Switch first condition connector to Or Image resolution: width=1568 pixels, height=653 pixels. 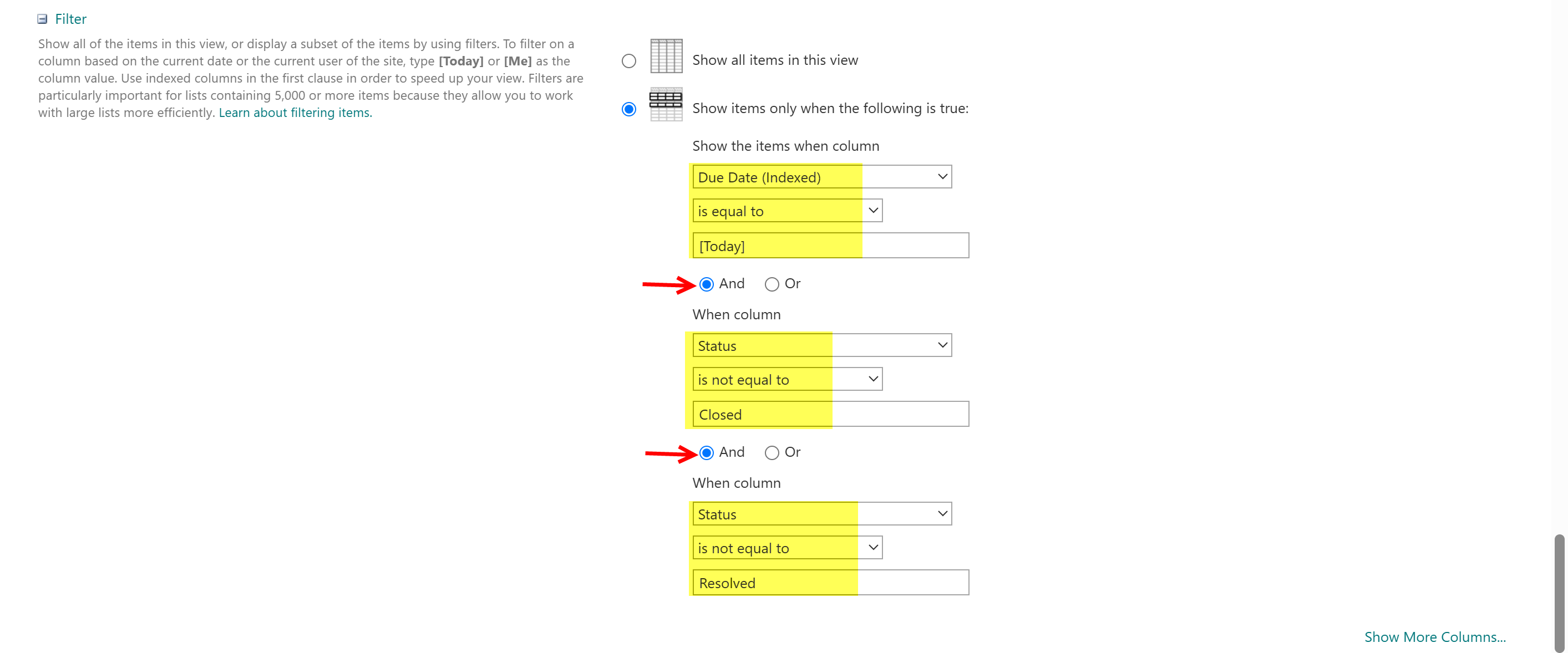pyautogui.click(x=771, y=284)
